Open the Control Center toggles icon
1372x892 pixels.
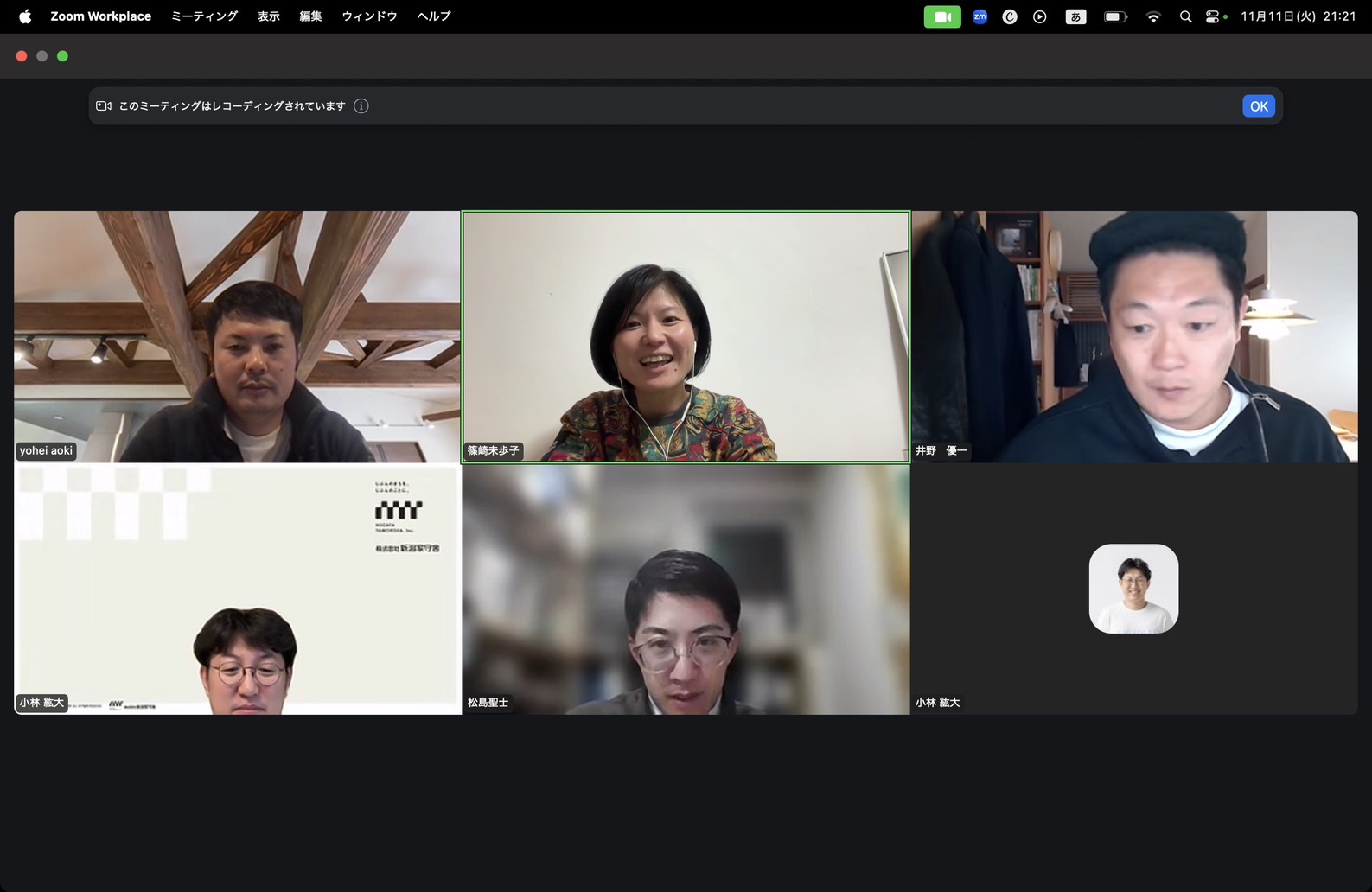point(1213,16)
